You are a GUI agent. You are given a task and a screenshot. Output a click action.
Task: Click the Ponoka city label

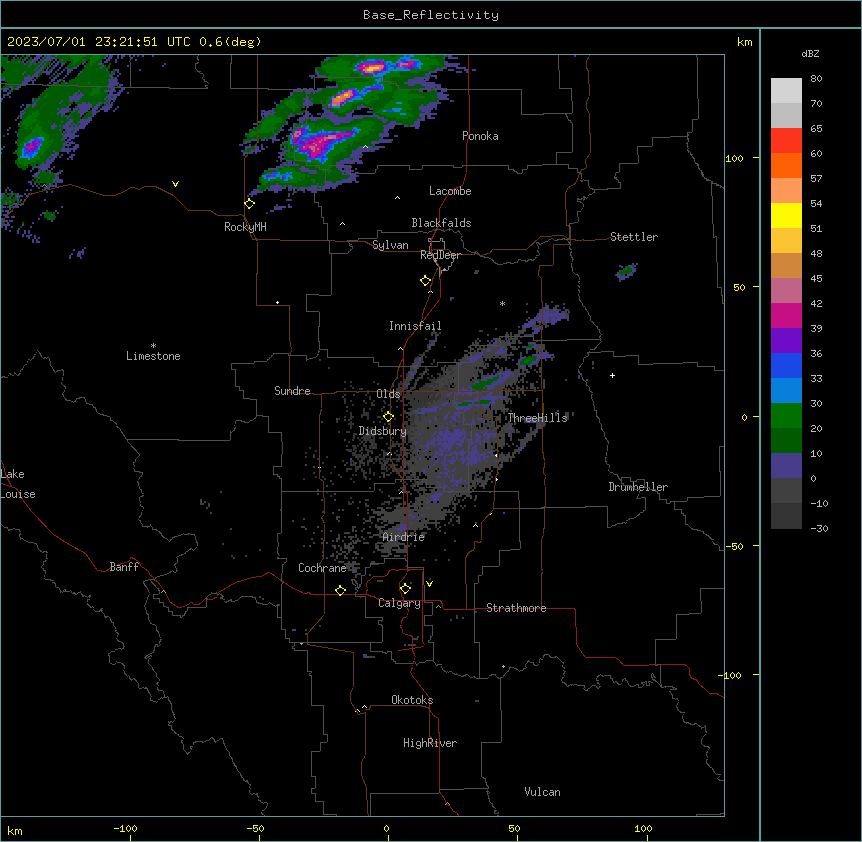tap(480, 136)
